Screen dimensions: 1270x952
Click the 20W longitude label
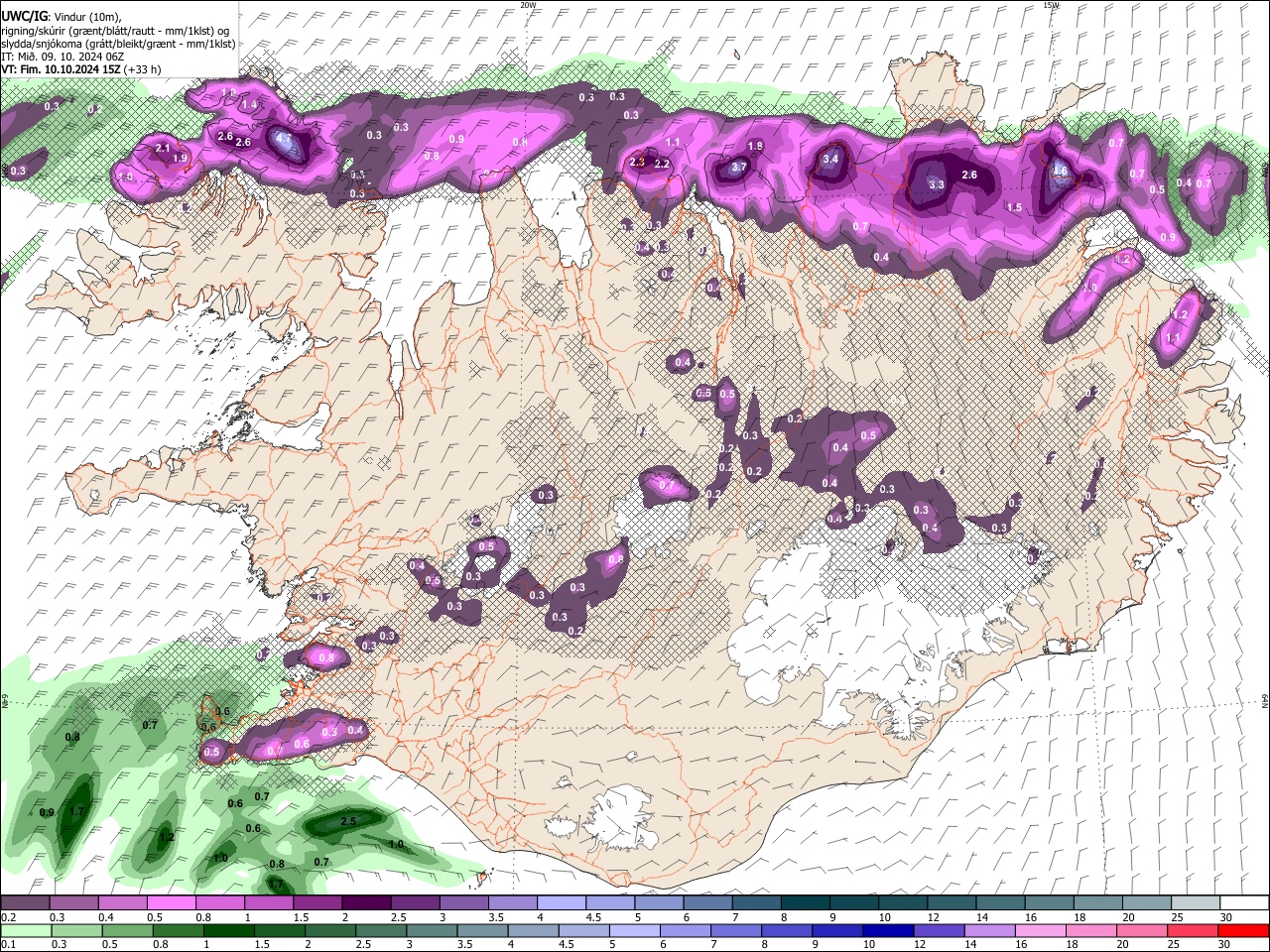pyautogui.click(x=528, y=5)
